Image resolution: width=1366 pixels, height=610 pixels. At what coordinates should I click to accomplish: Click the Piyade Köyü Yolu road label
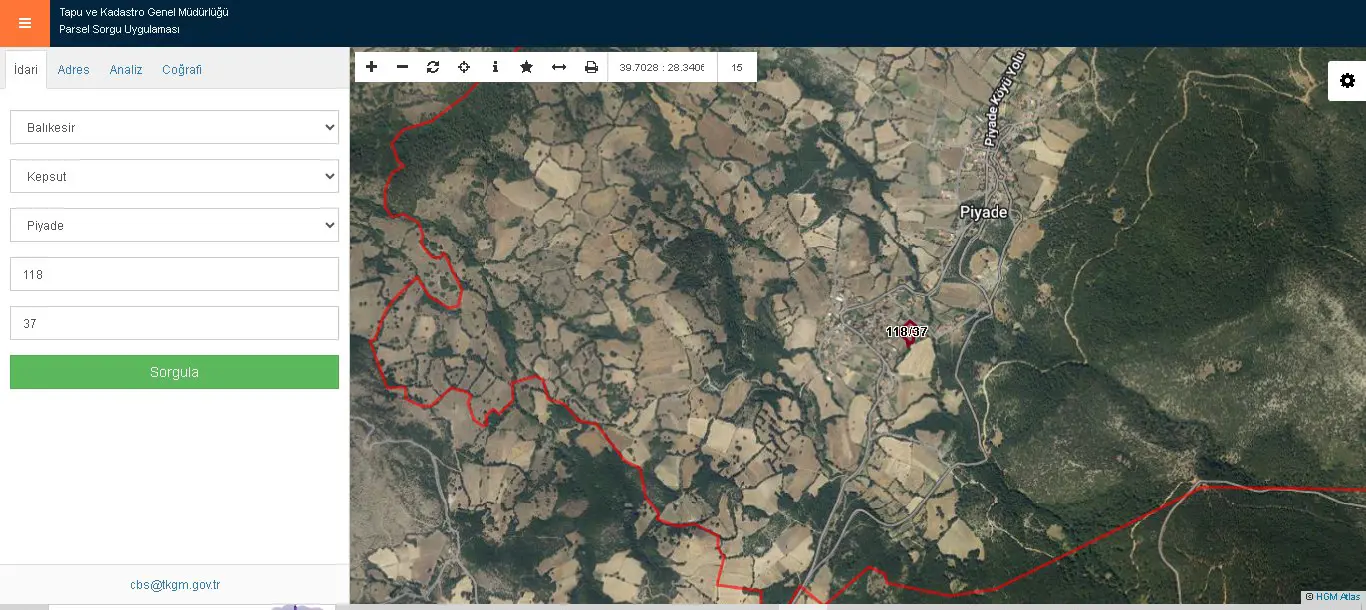click(1003, 100)
